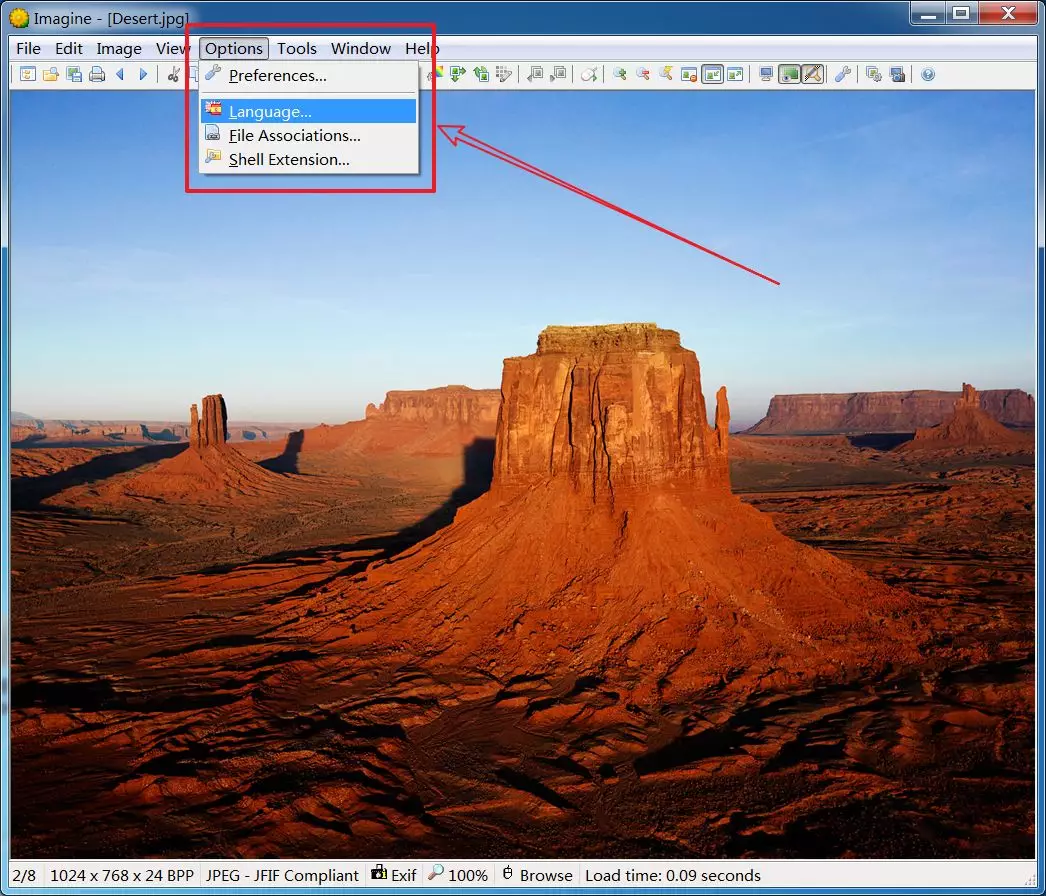
Task: Print the image using the printer icon
Action: click(x=97, y=74)
